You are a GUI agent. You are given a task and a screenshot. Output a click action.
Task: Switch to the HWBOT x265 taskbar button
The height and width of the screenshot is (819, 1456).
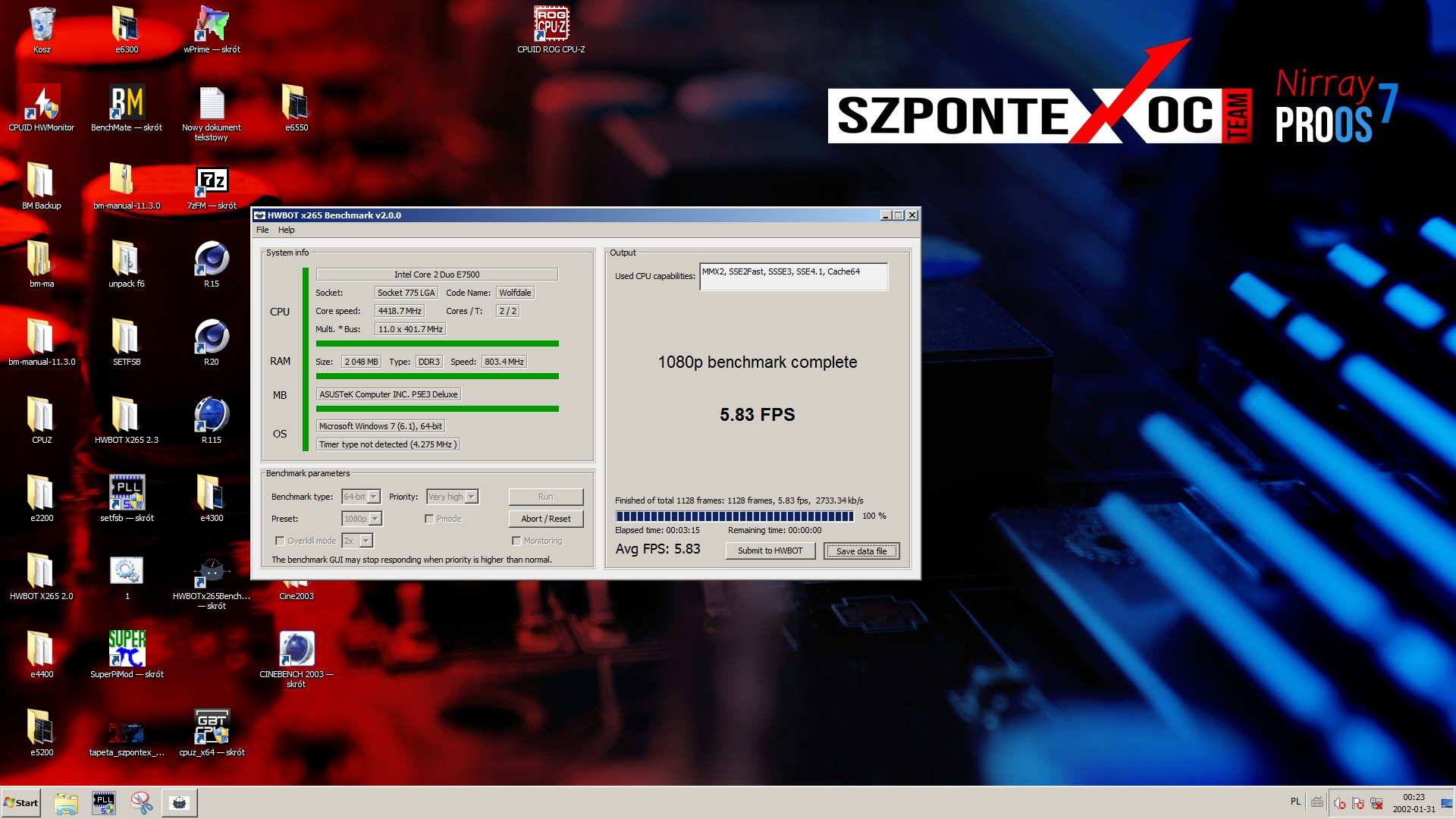click(180, 803)
